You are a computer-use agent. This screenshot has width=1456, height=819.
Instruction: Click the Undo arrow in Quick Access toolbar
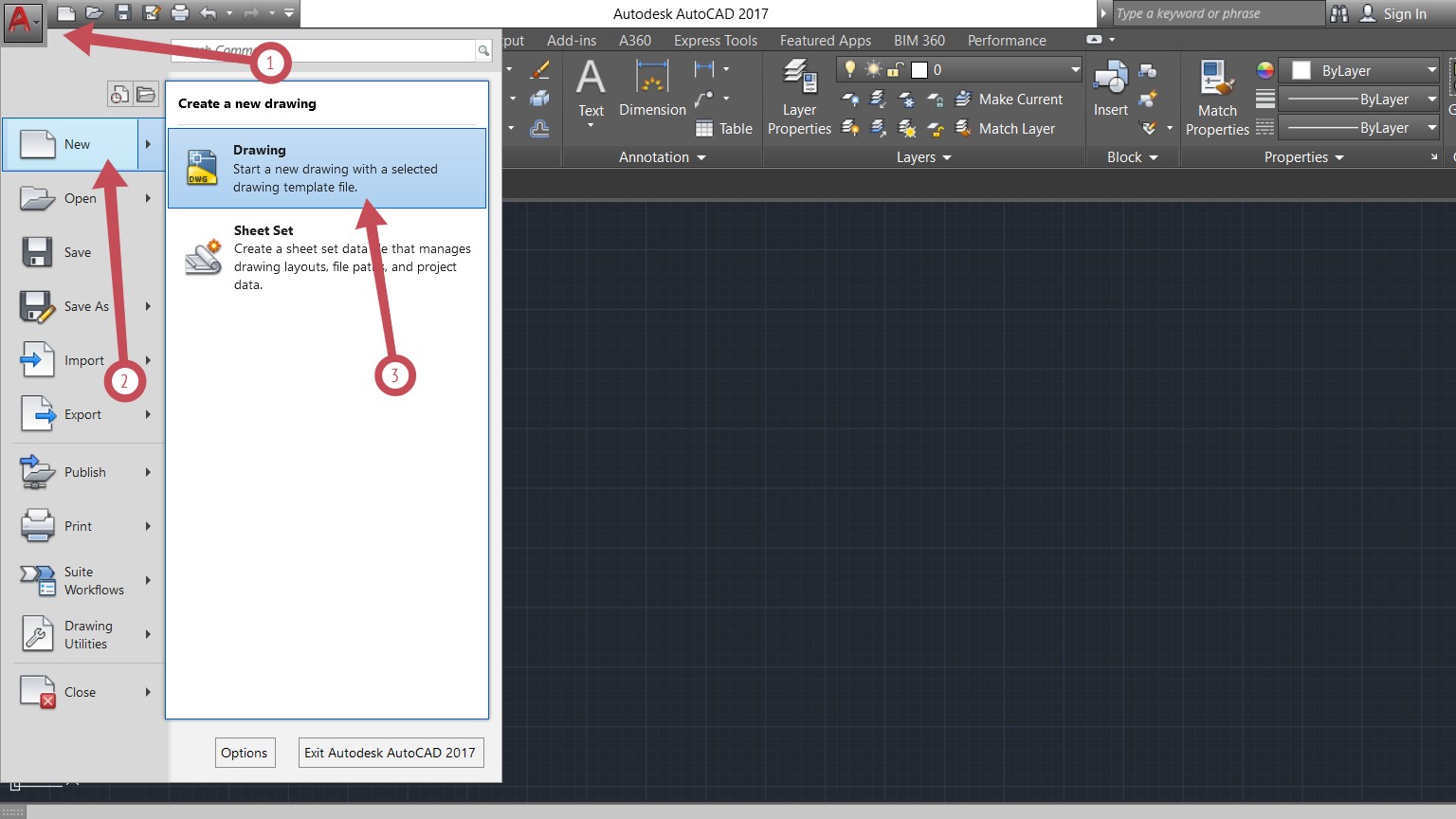209,13
